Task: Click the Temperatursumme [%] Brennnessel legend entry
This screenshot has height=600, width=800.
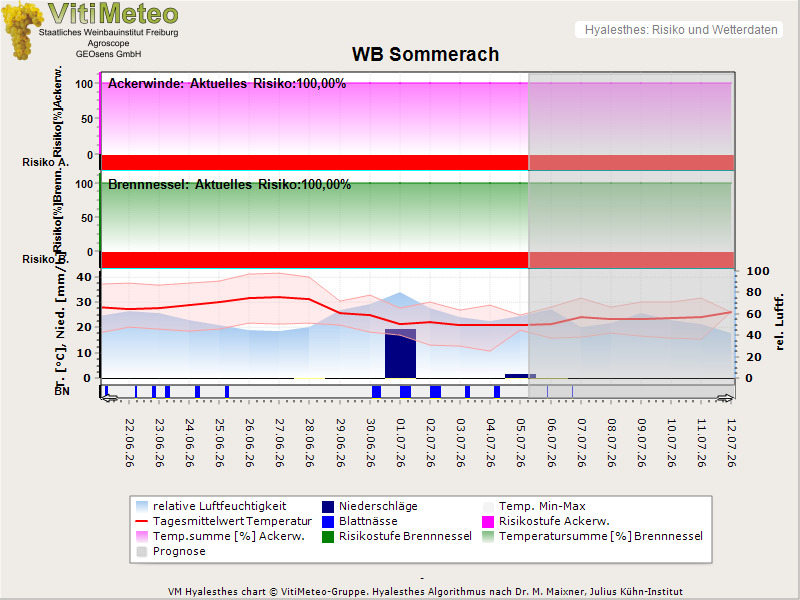Action: point(592,536)
